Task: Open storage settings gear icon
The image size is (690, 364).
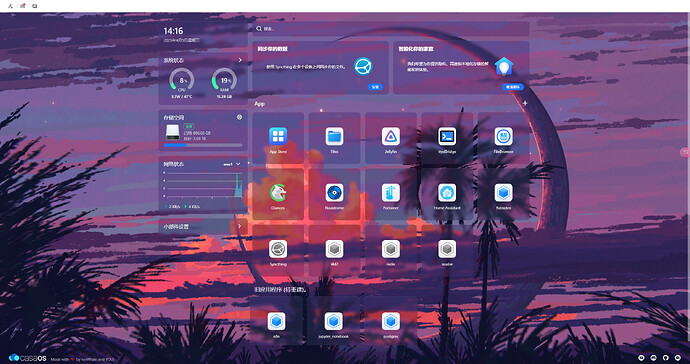Action: tap(239, 117)
